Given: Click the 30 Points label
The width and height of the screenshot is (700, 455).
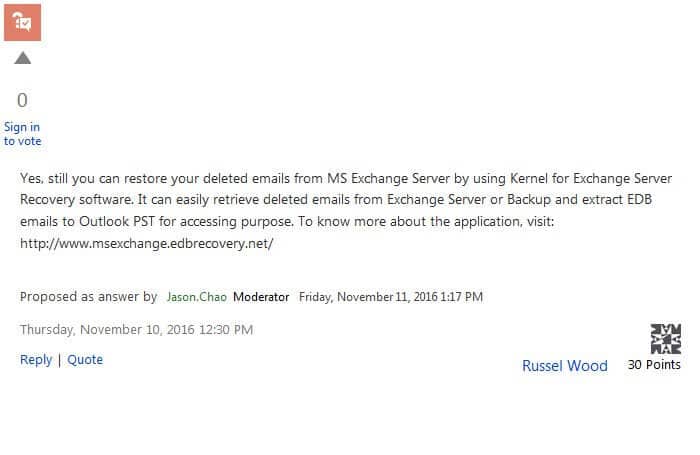Looking at the screenshot, I should coord(654,365).
